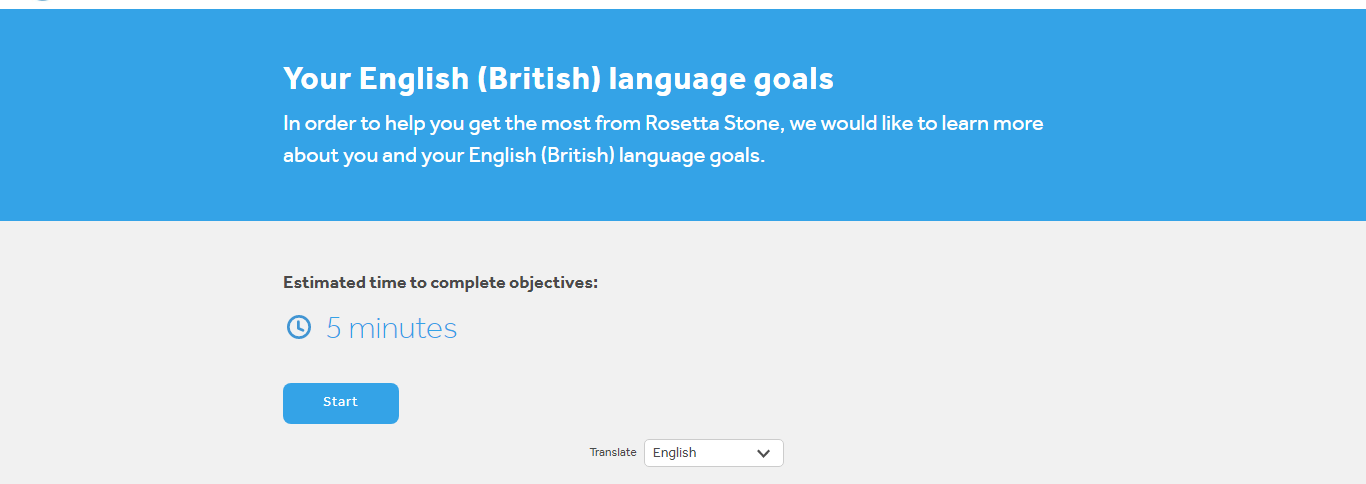Click the word 'minutes' next to clock

403,328
